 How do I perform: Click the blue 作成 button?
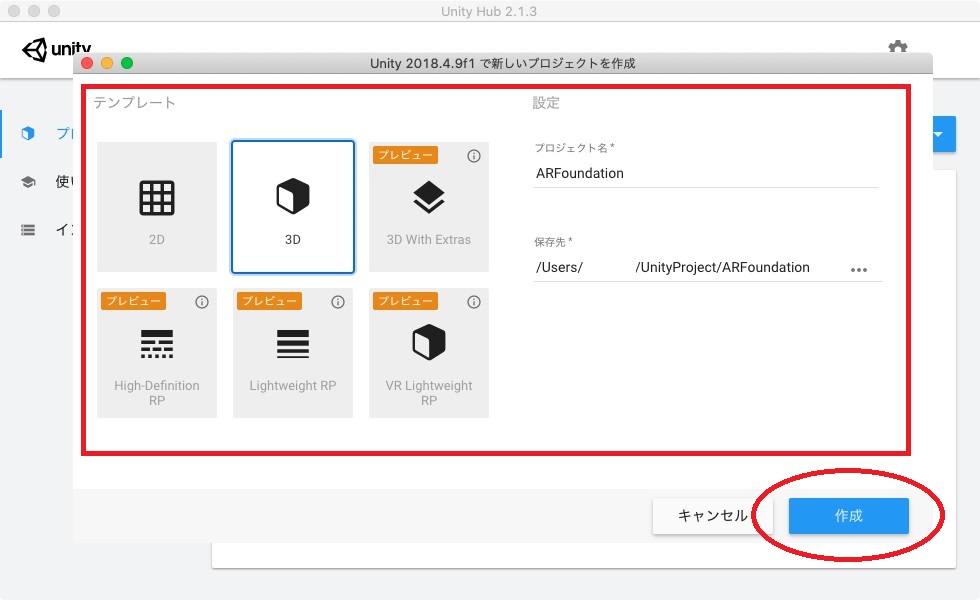coord(849,516)
